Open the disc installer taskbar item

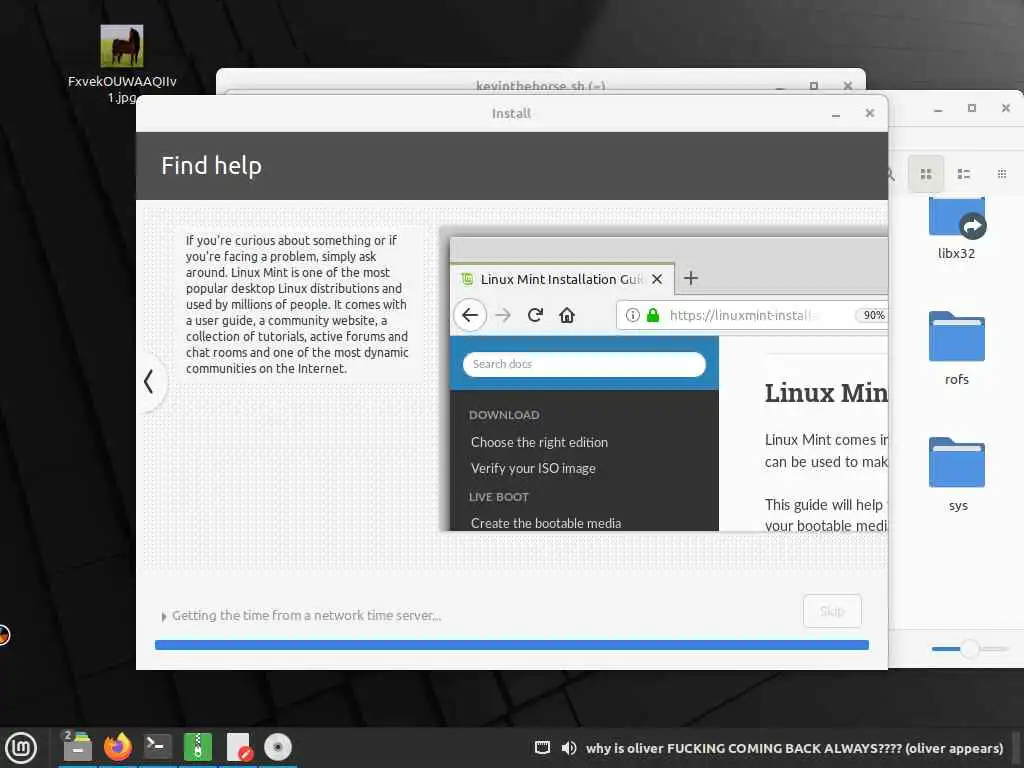pyautogui.click(x=278, y=746)
